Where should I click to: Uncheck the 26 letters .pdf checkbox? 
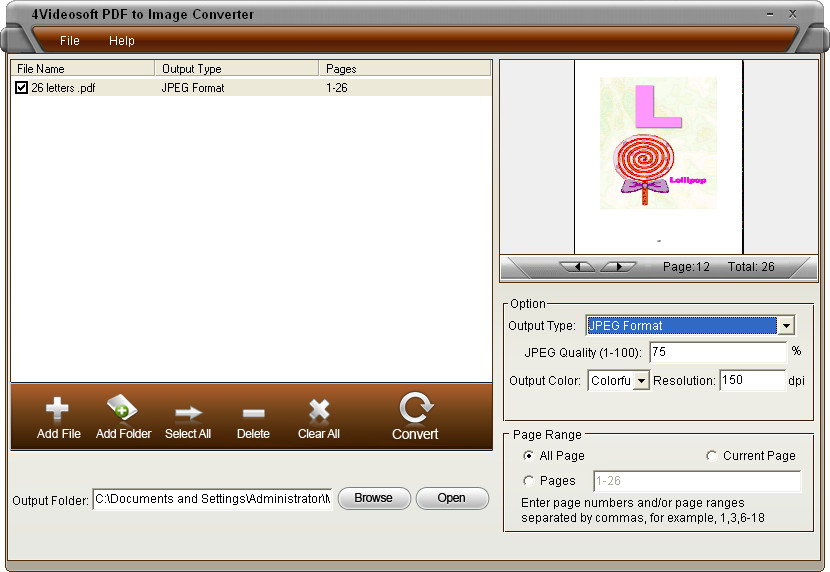pos(22,88)
